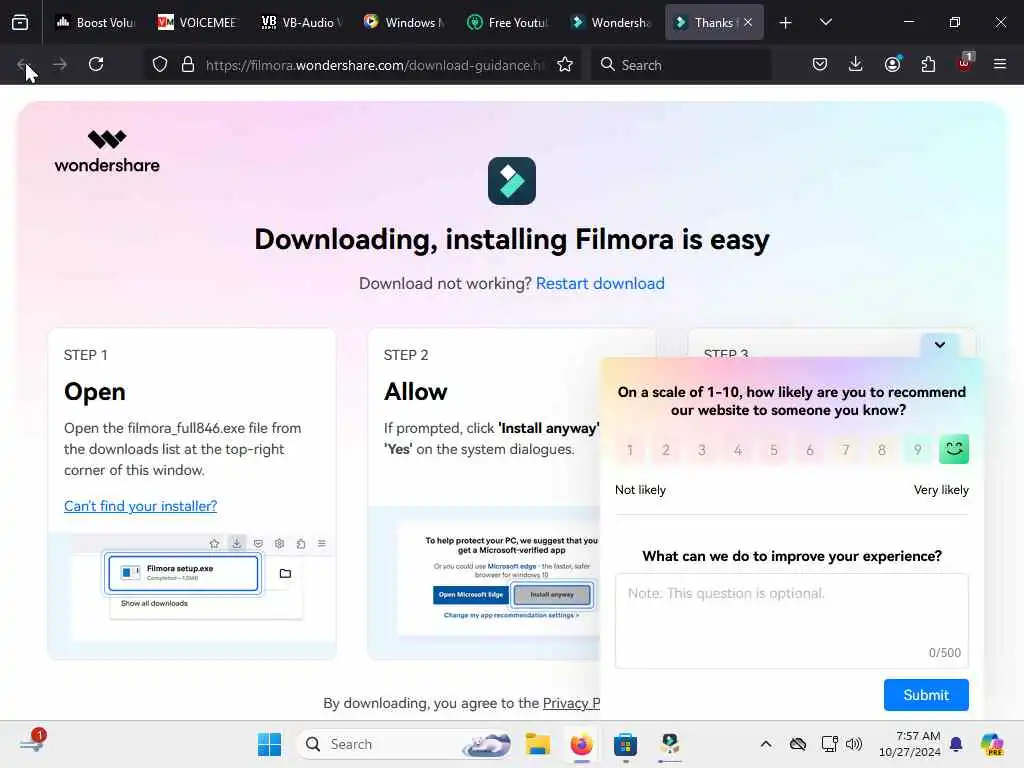Click the URL address field

click(374, 65)
